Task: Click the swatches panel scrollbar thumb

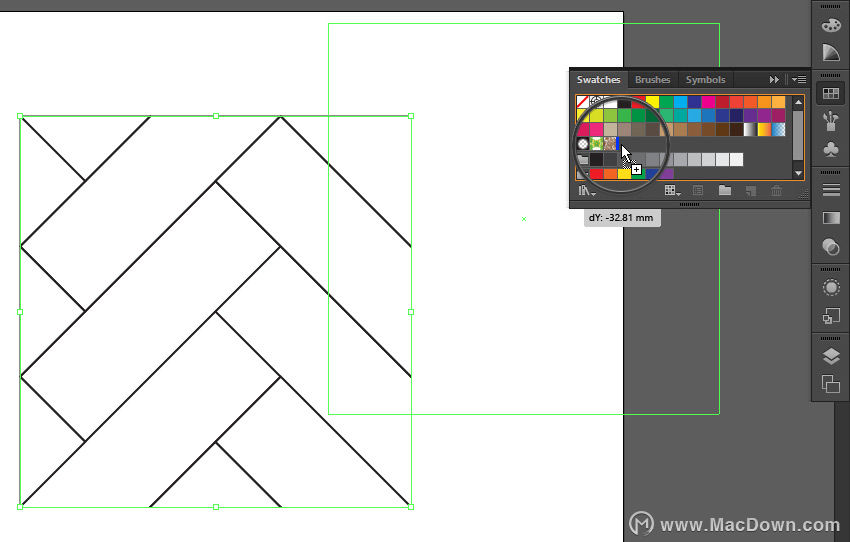Action: click(798, 136)
